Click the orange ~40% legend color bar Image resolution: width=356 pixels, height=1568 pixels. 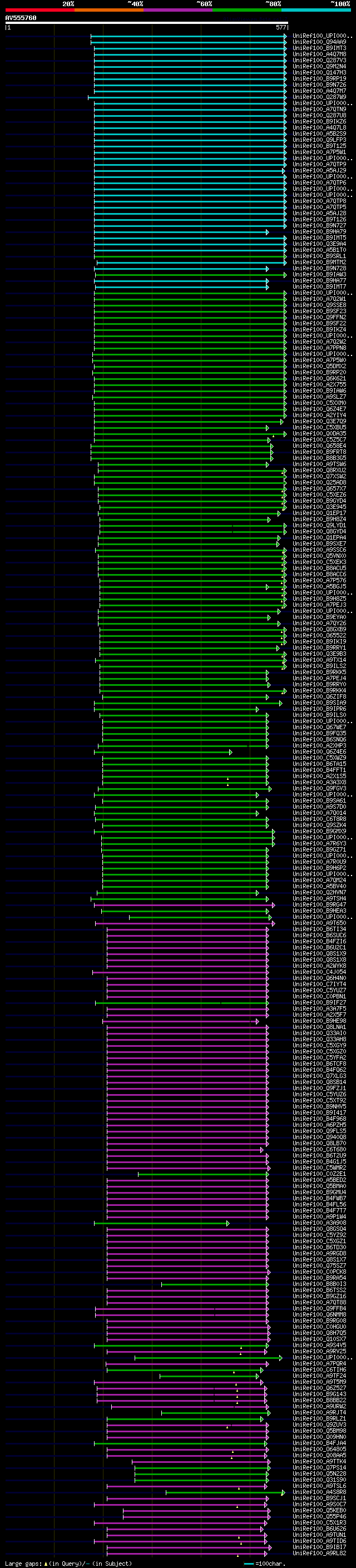click(109, 10)
